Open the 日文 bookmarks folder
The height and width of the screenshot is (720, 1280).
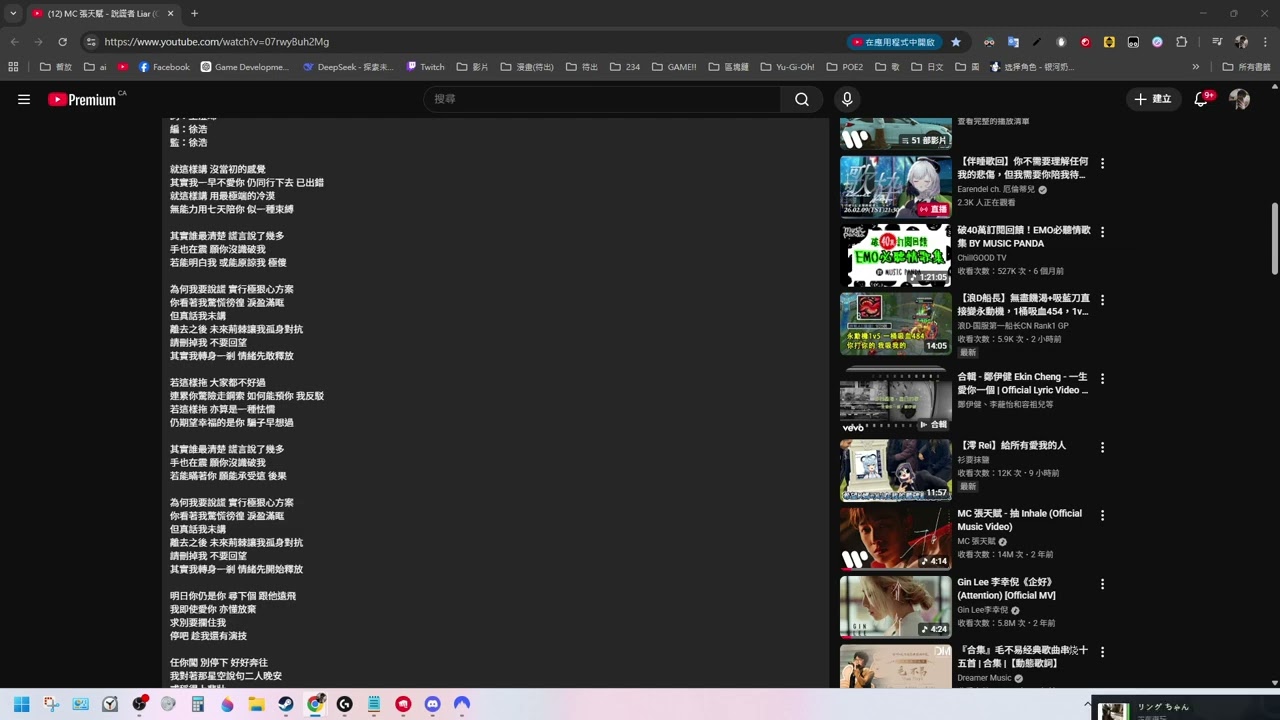pyautogui.click(x=927, y=67)
